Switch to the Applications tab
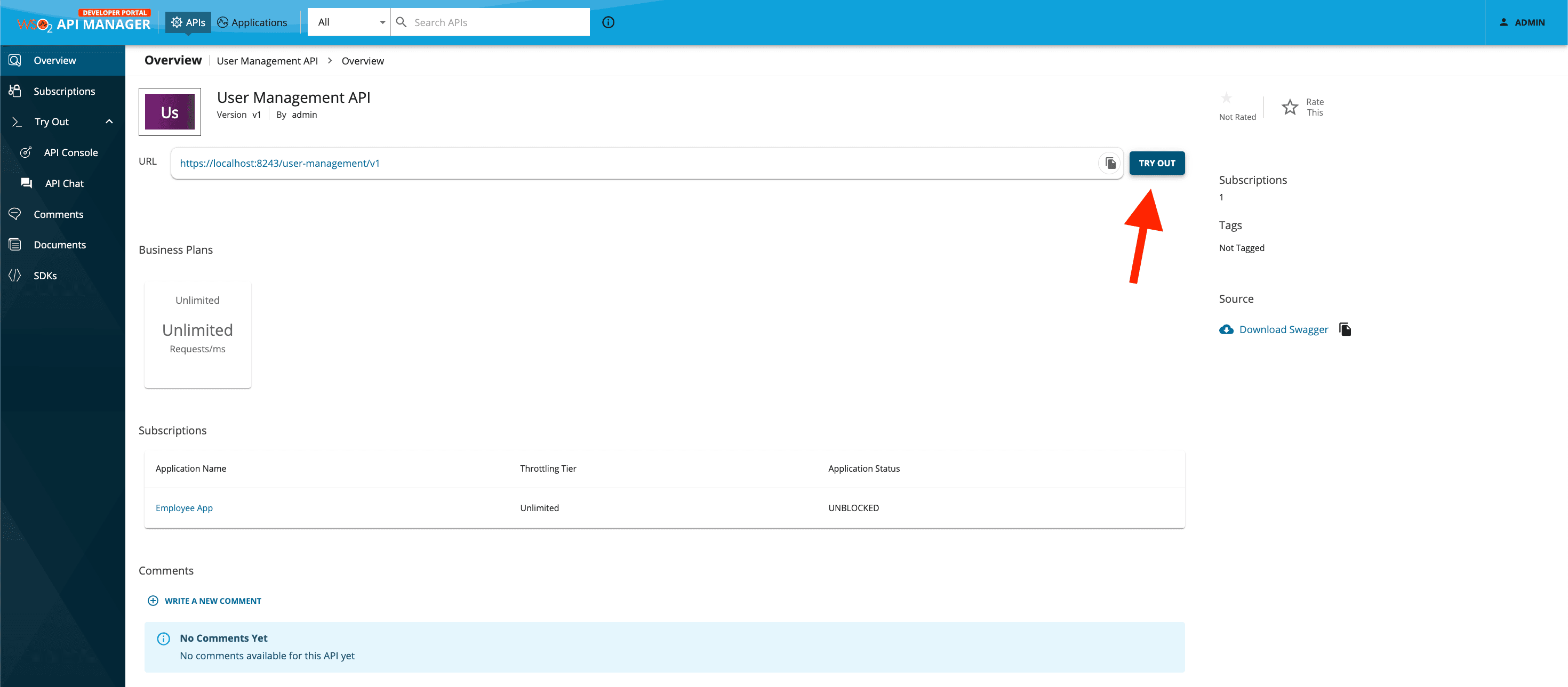Image resolution: width=1568 pixels, height=687 pixels. point(252,22)
